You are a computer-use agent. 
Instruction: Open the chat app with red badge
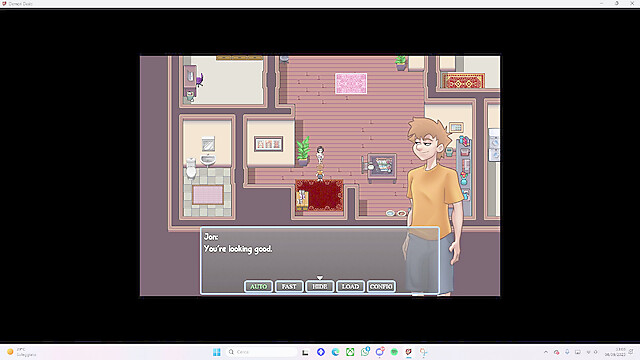point(380,351)
